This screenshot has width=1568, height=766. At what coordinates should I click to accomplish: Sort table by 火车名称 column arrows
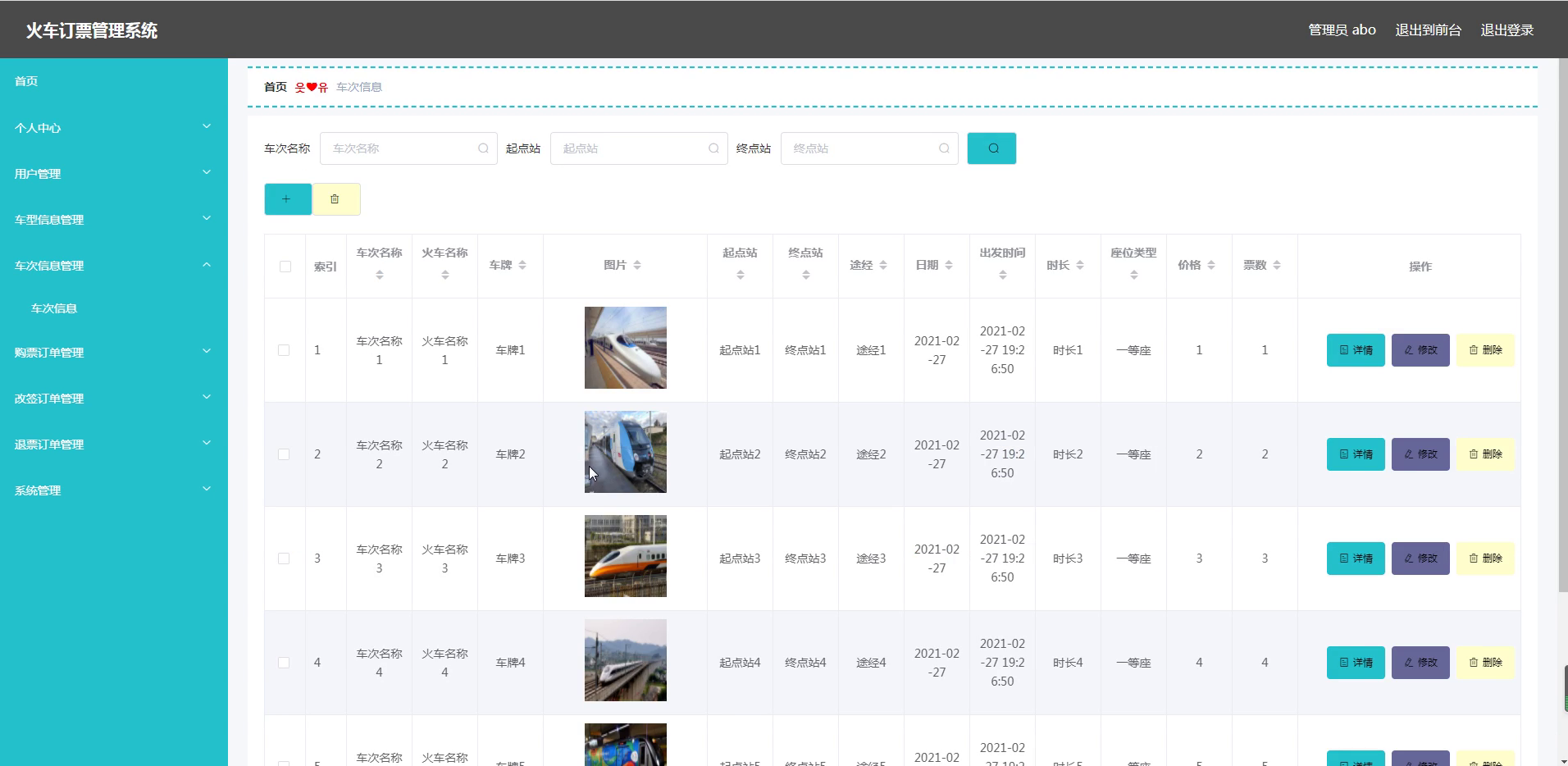pos(444,276)
